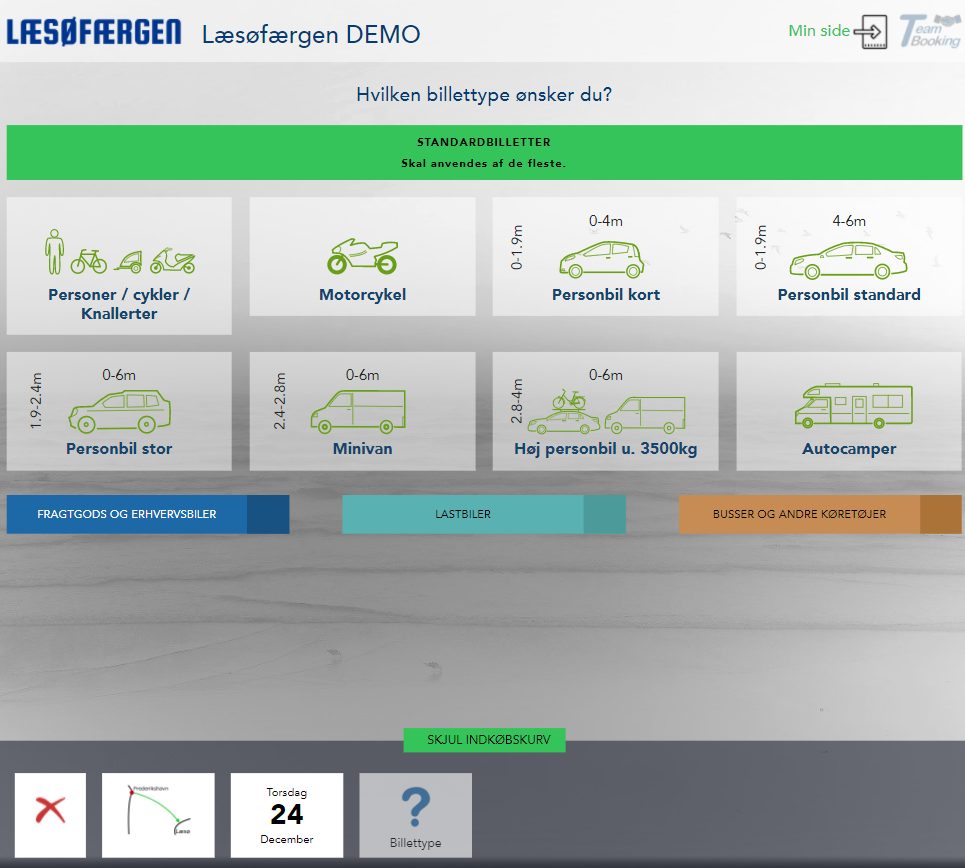Select the Autocamper ticket tile

(848, 411)
